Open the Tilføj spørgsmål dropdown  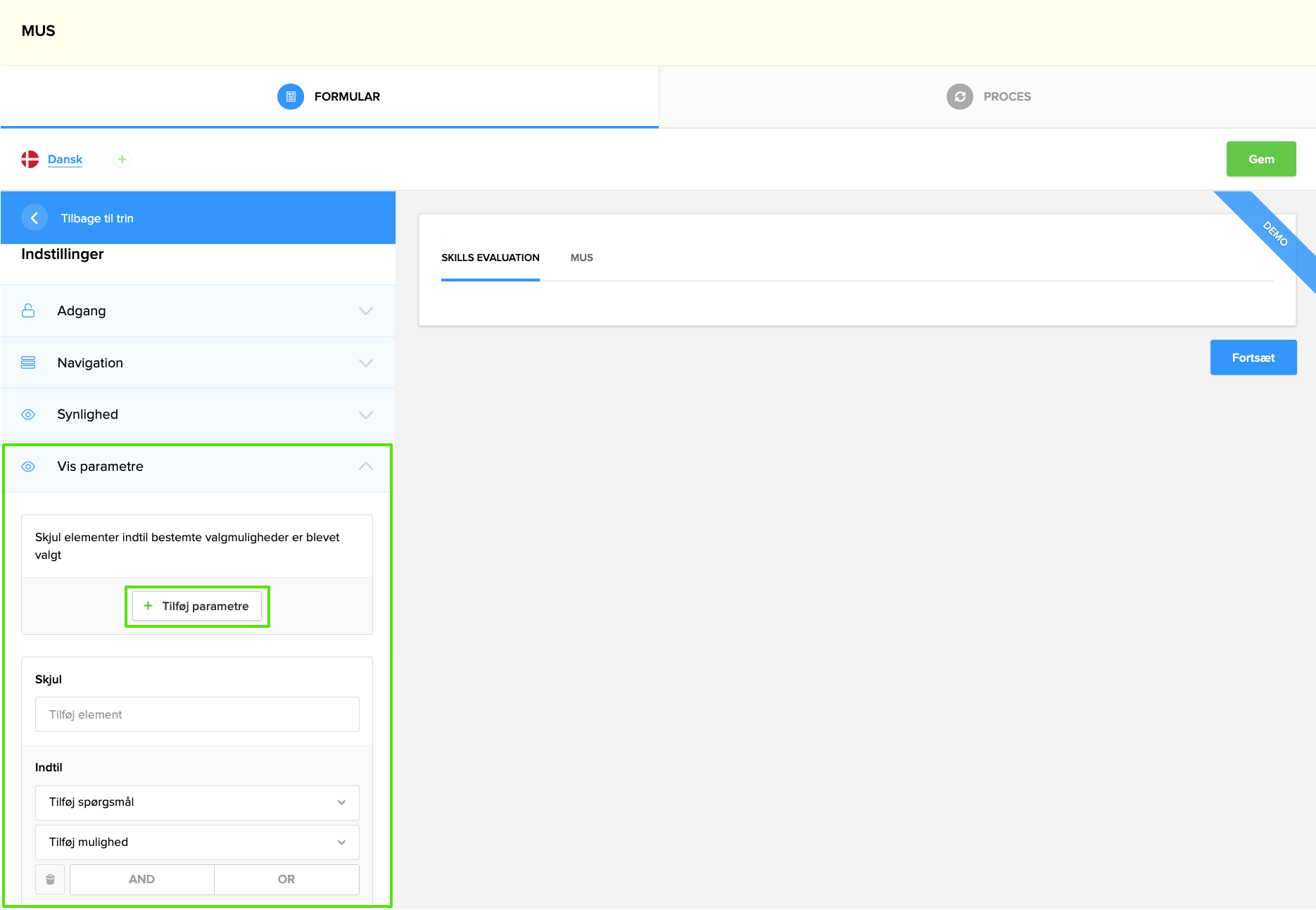point(197,802)
